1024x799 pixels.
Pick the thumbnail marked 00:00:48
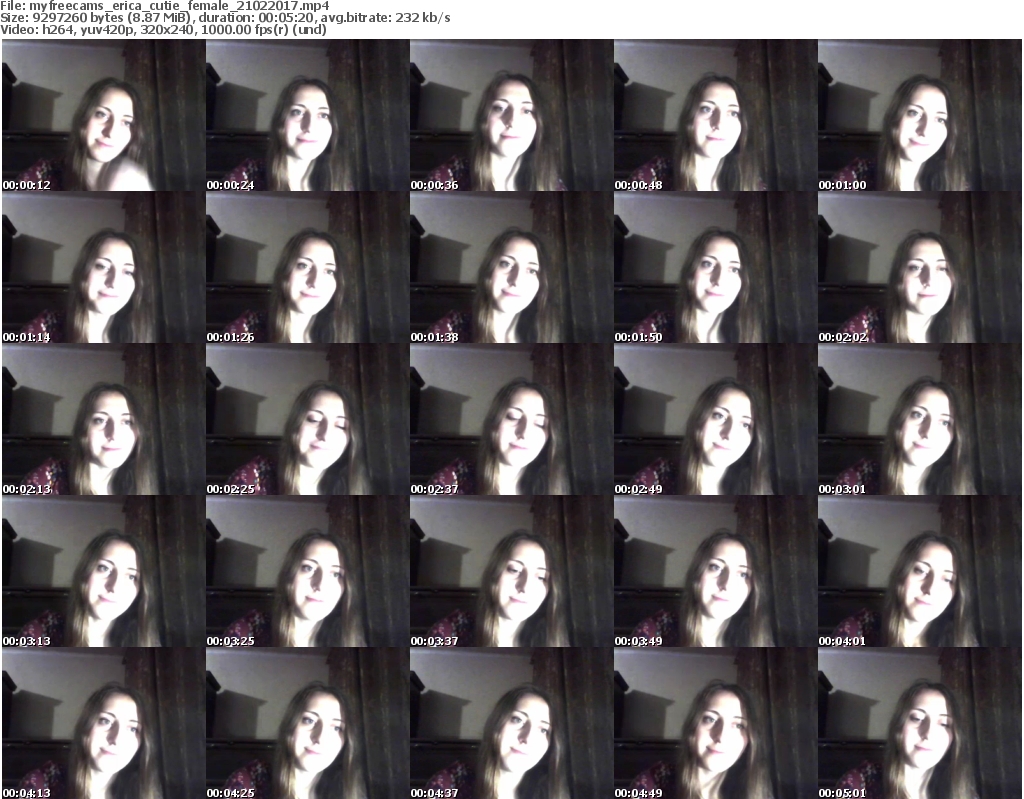pyautogui.click(x=715, y=115)
